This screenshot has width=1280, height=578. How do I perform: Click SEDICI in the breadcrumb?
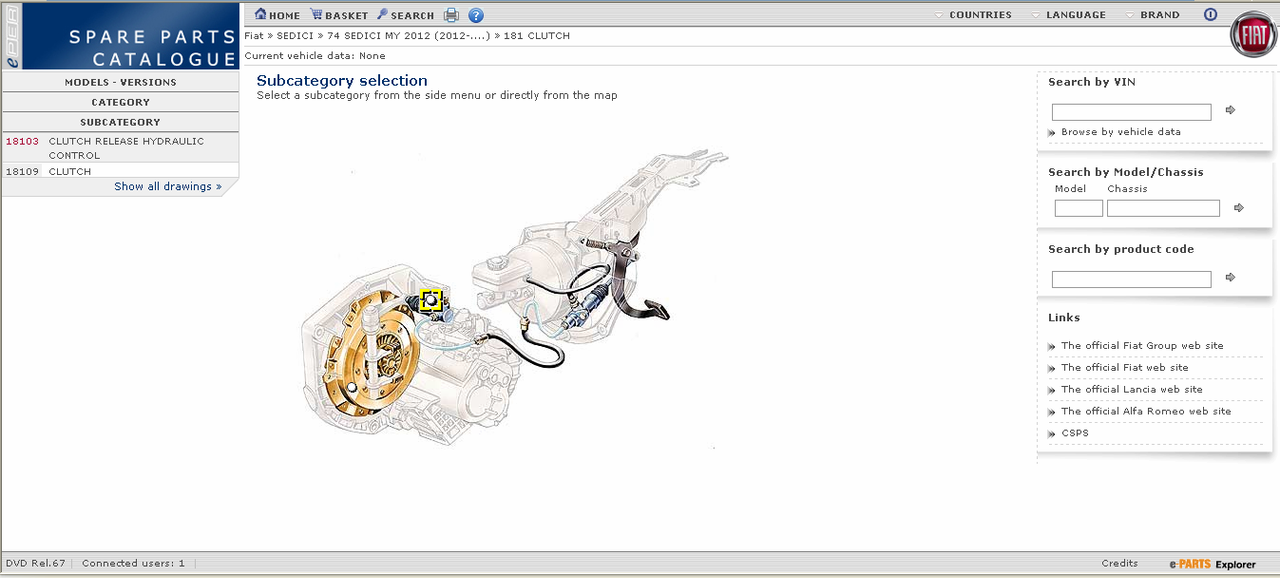(295, 36)
